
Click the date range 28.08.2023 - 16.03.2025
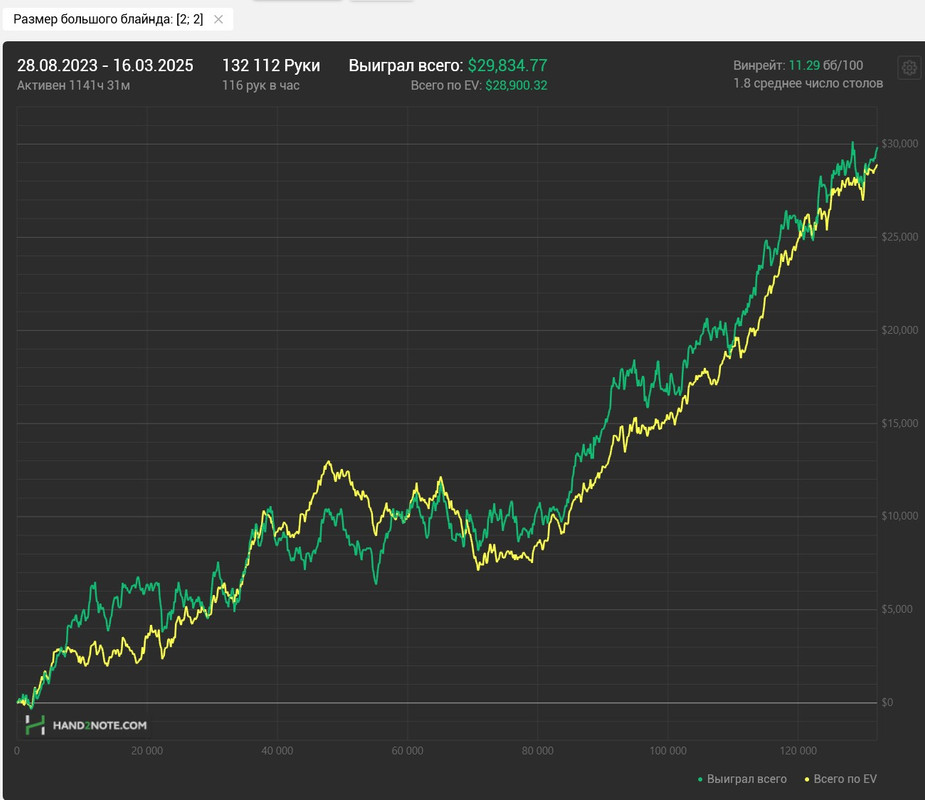coord(105,65)
